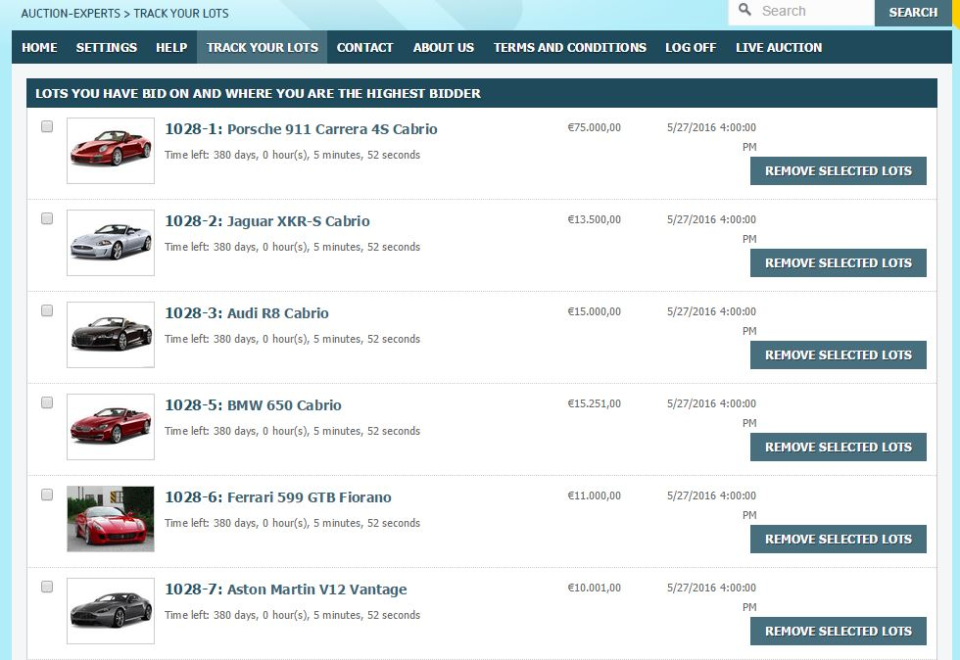Click the €15.251,00 price value
960x660 pixels.
(x=594, y=403)
